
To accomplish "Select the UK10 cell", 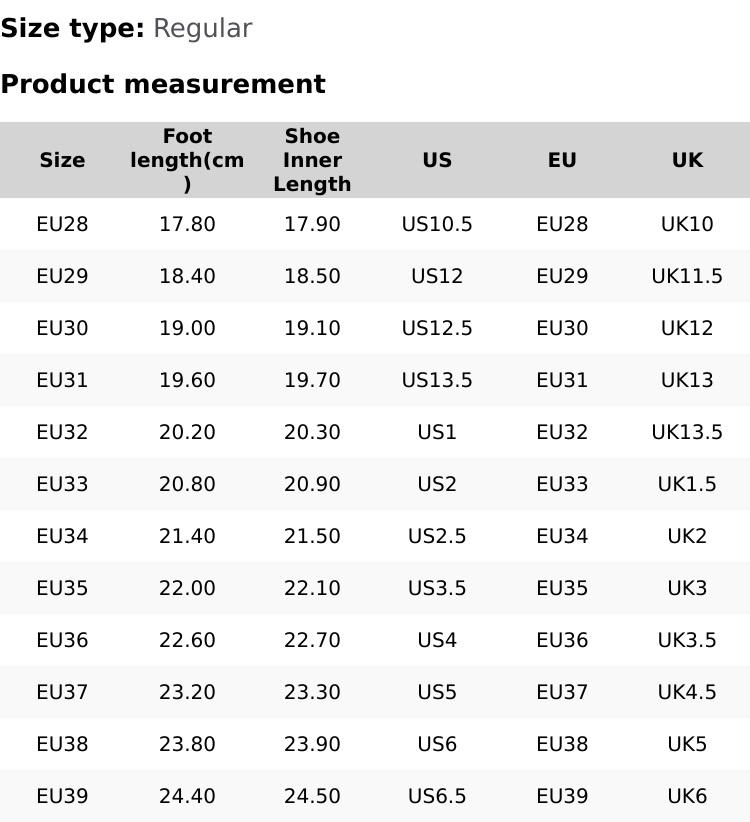I will (687, 224).
